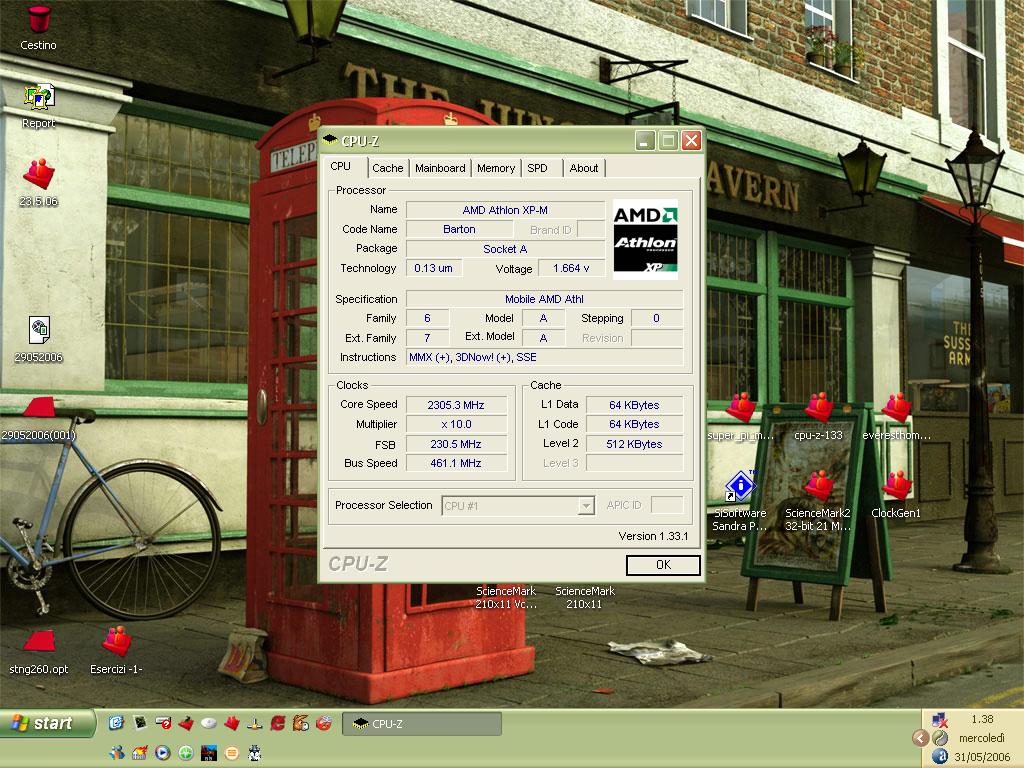The width and height of the screenshot is (1024, 768).
Task: Select the ClockGen1 desktop icon
Action: coord(896,495)
